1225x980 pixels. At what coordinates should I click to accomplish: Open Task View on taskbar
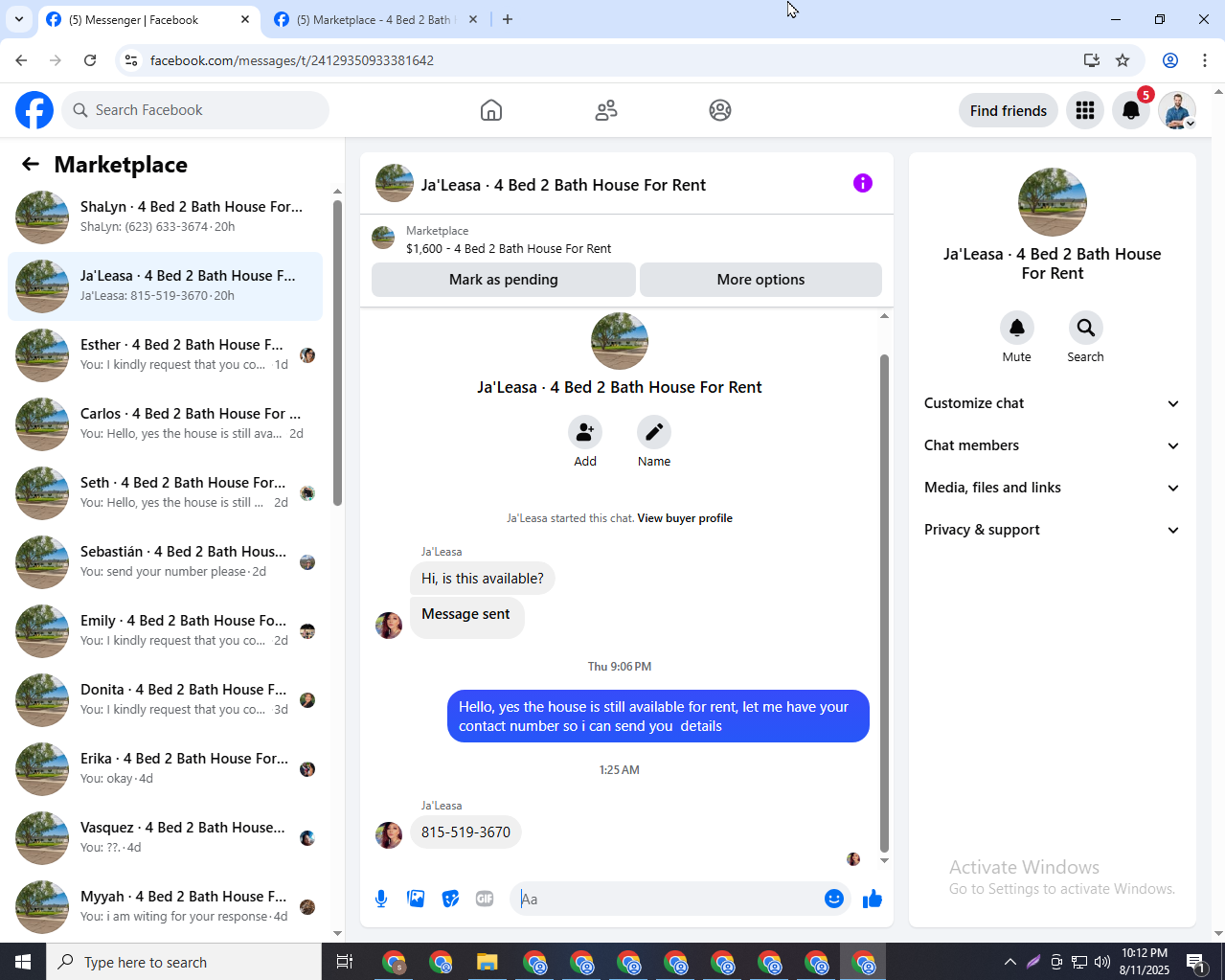tap(345, 962)
